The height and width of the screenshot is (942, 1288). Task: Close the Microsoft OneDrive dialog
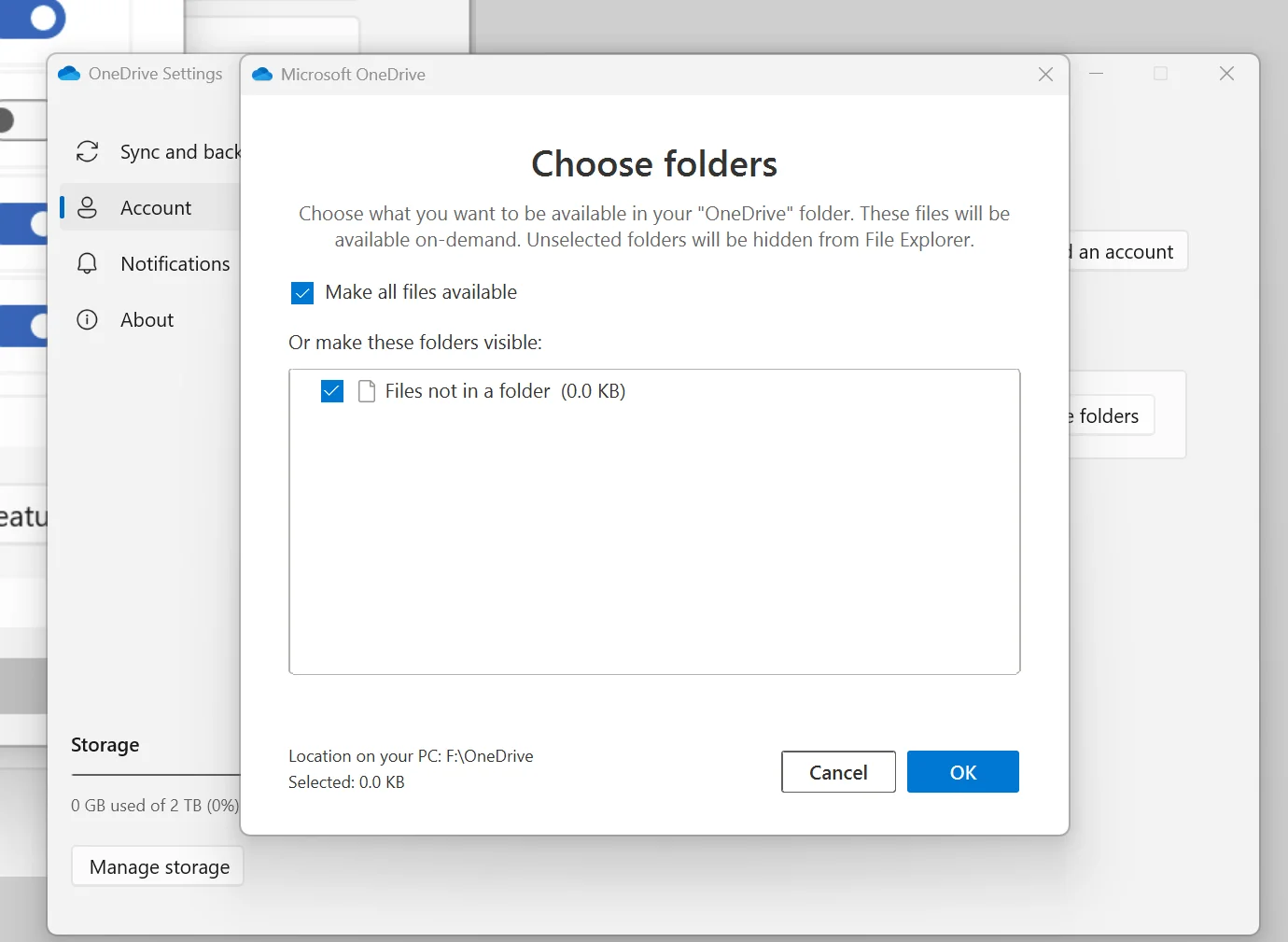pyautogui.click(x=1045, y=75)
